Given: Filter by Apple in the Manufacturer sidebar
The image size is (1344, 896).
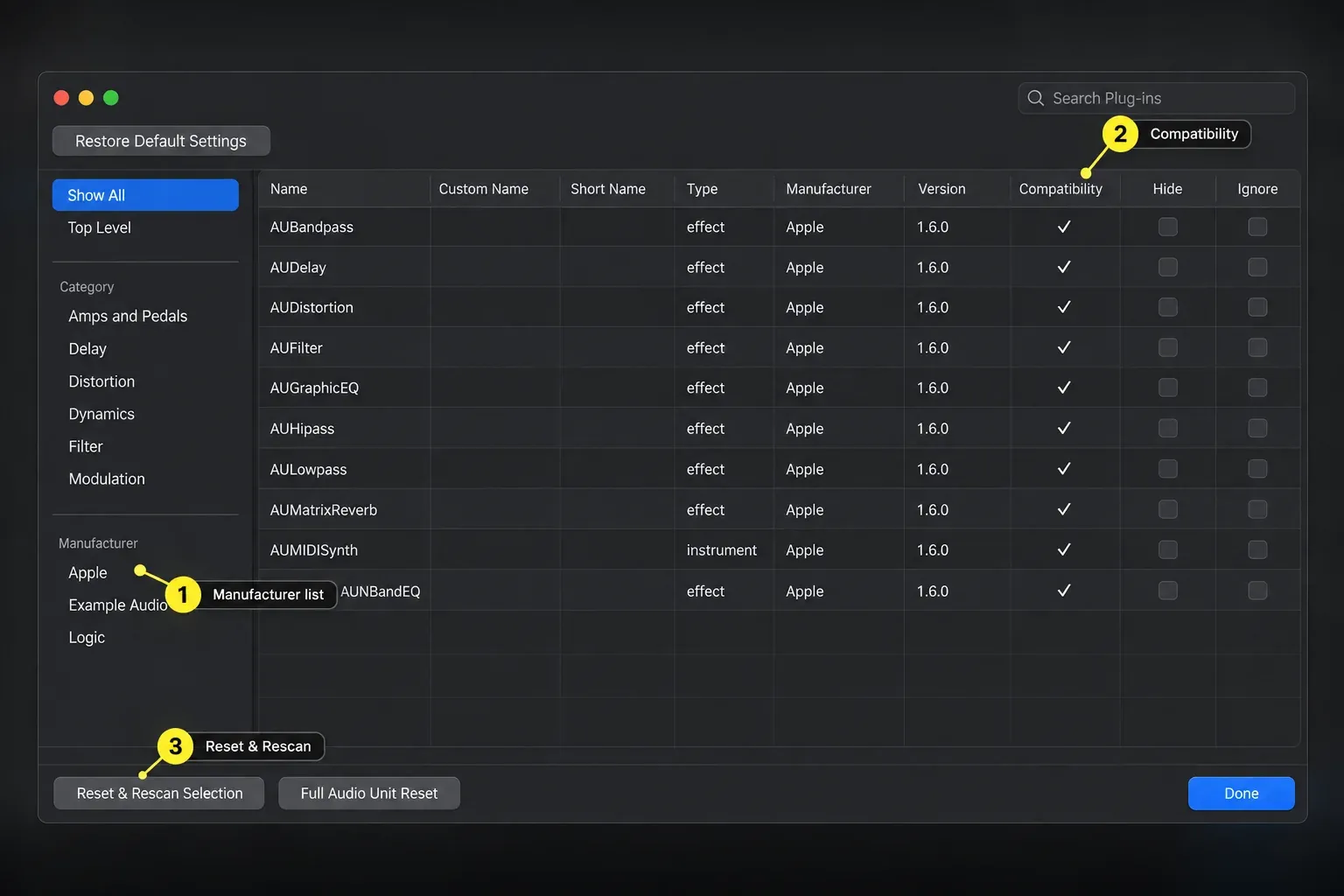Looking at the screenshot, I should pyautogui.click(x=87, y=572).
